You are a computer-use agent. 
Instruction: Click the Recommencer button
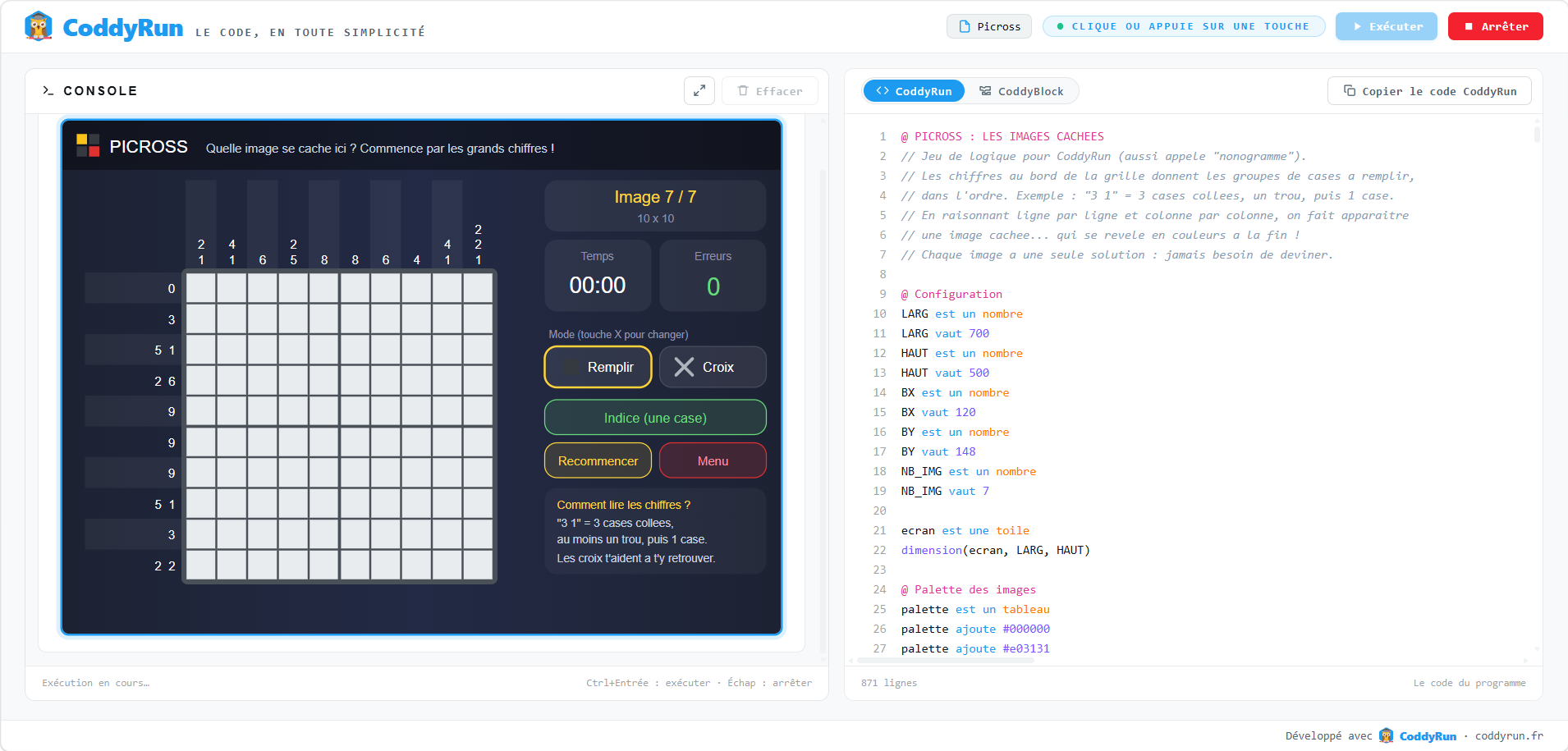pos(598,461)
